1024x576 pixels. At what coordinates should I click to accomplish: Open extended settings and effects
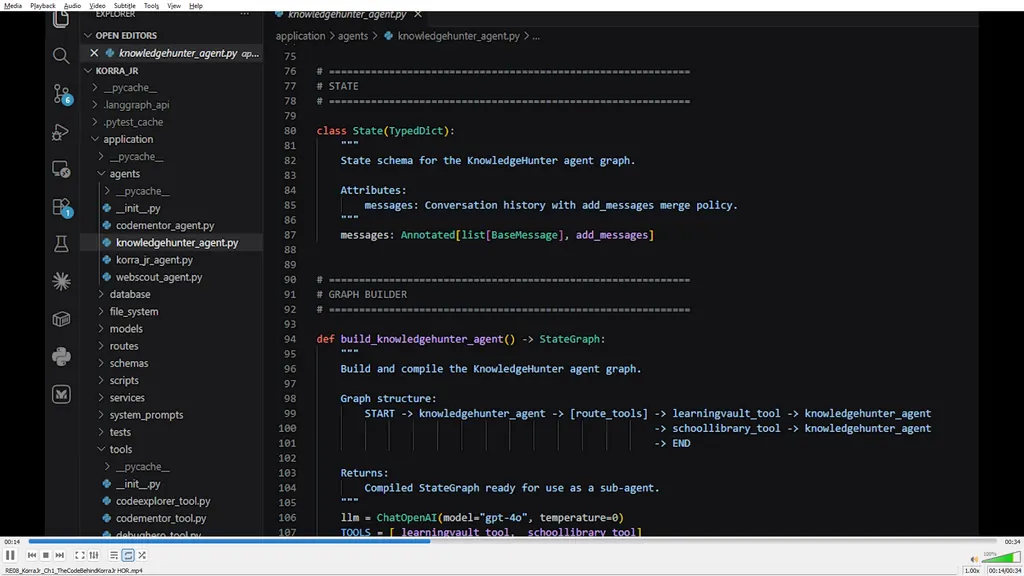[x=94, y=555]
